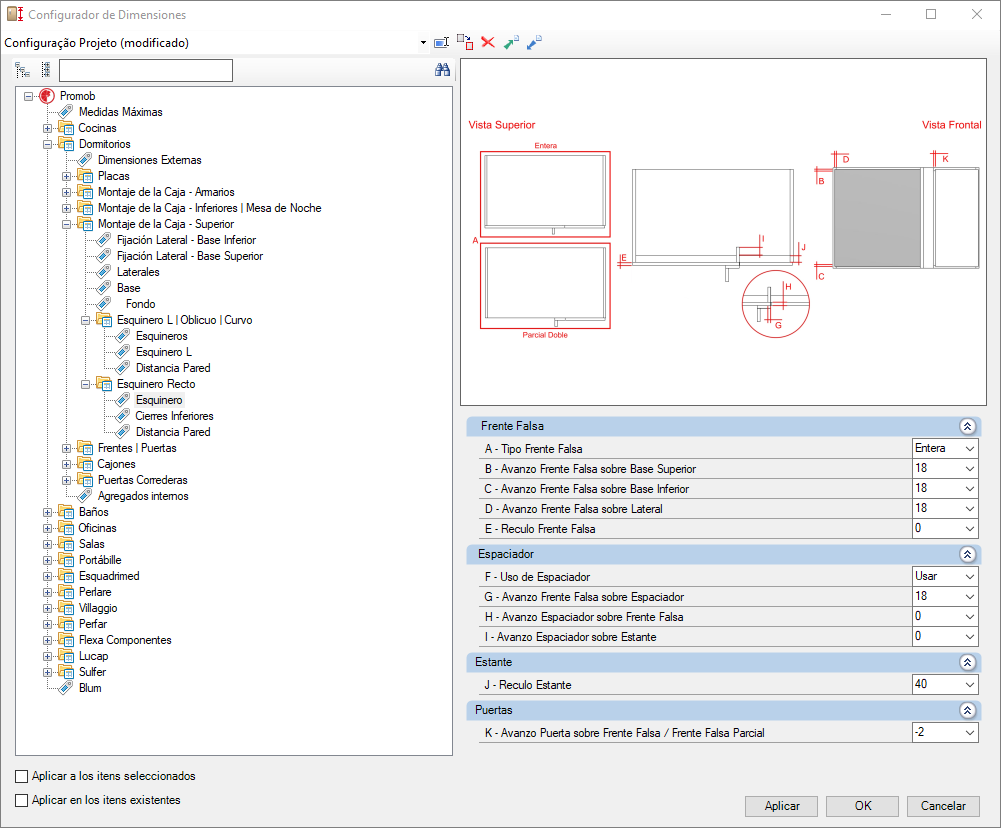The width and height of the screenshot is (1001, 828).
Task: Click the red X delete configuration icon
Action: 488,42
